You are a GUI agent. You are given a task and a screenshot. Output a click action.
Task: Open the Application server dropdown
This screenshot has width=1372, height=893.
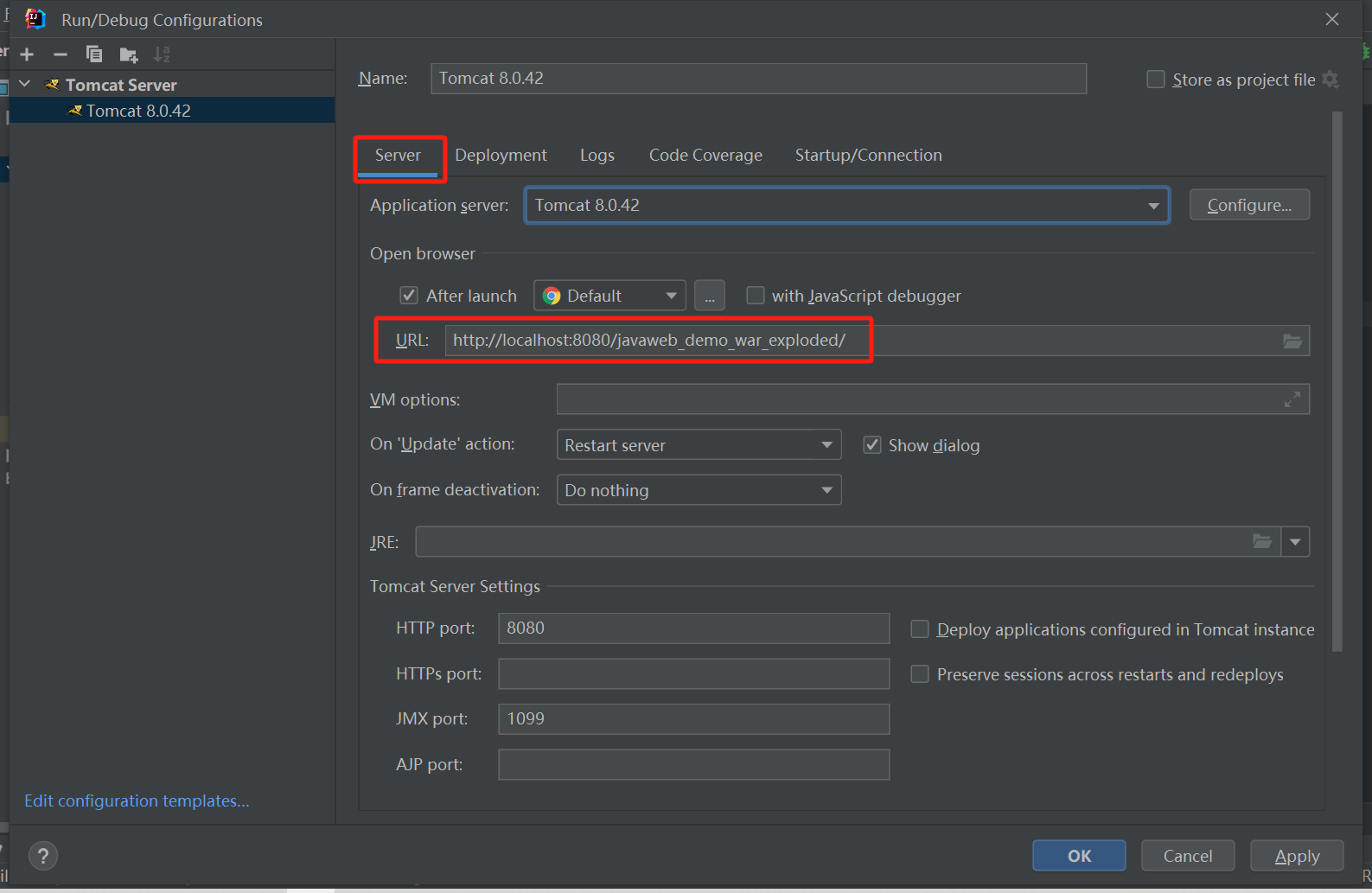click(x=847, y=206)
